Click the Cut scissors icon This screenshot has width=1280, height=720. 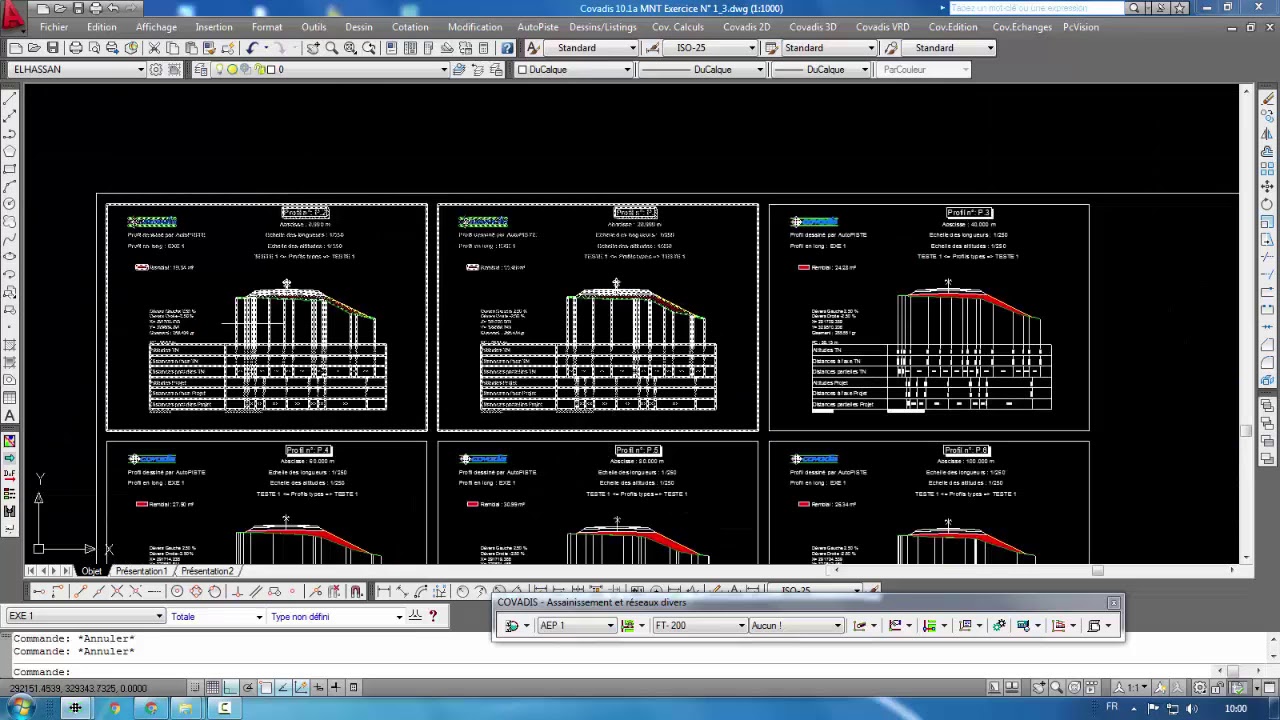coord(154,48)
